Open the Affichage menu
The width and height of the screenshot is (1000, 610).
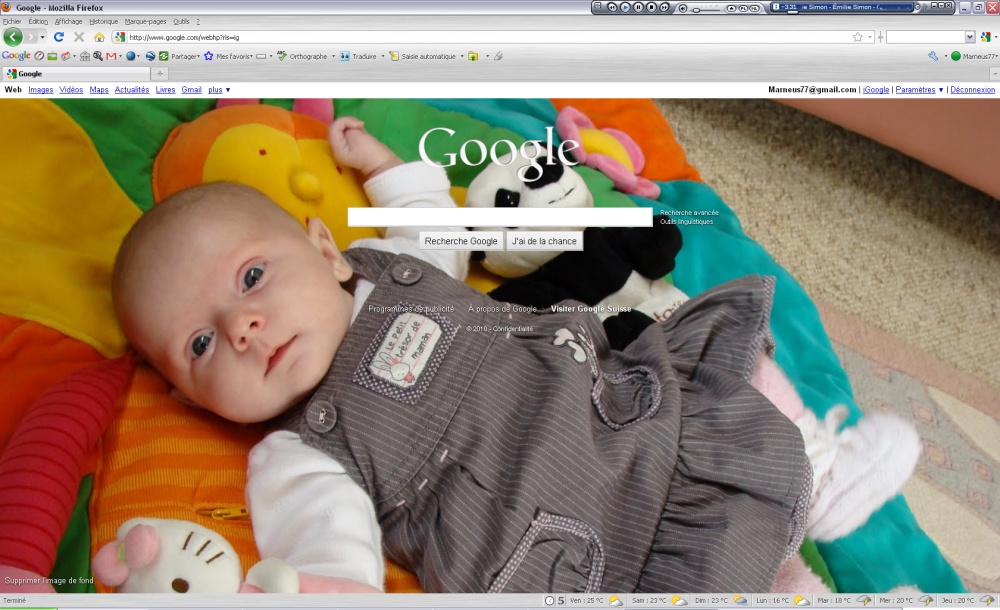pyautogui.click(x=68, y=21)
